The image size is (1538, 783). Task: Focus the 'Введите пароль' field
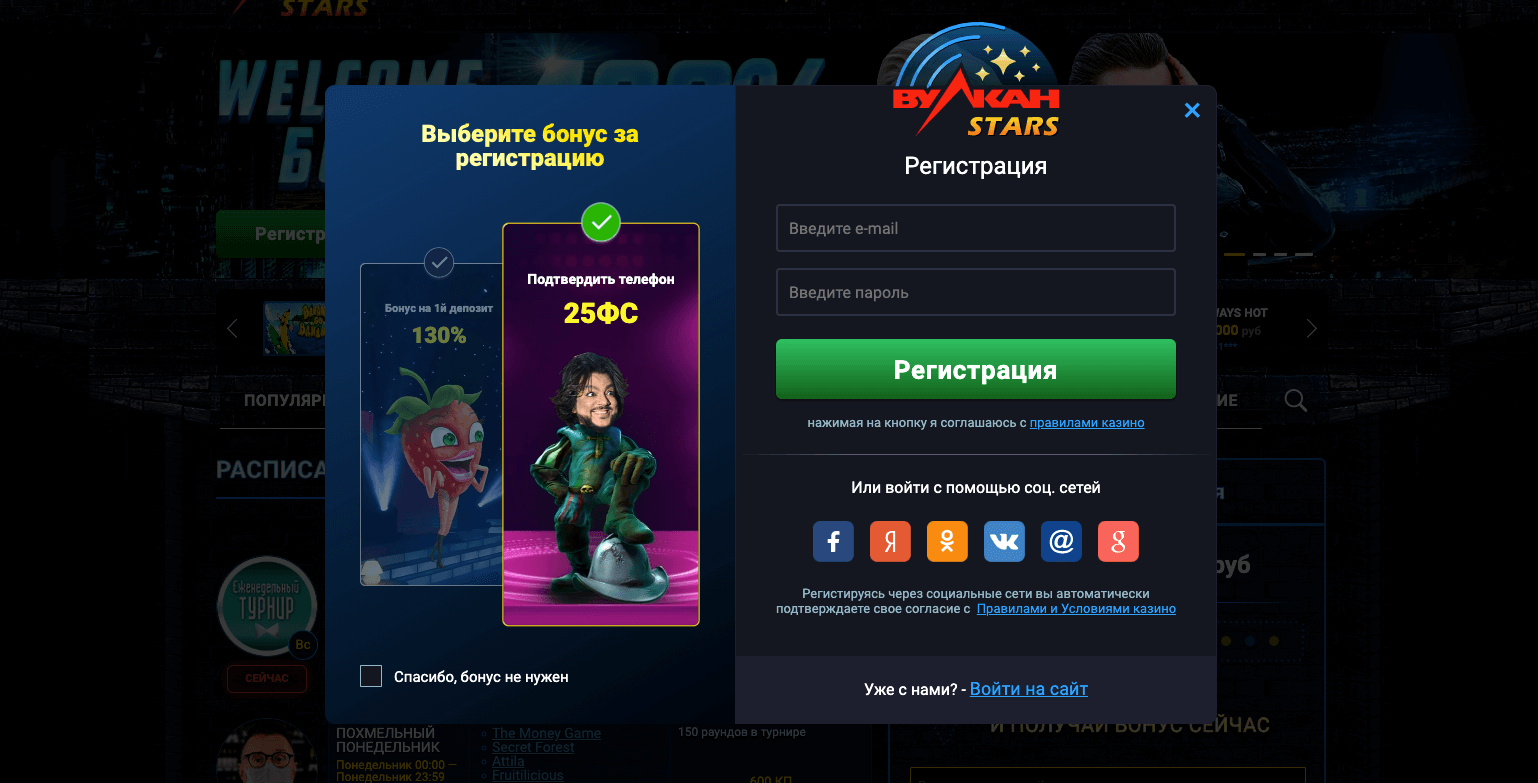tap(975, 292)
